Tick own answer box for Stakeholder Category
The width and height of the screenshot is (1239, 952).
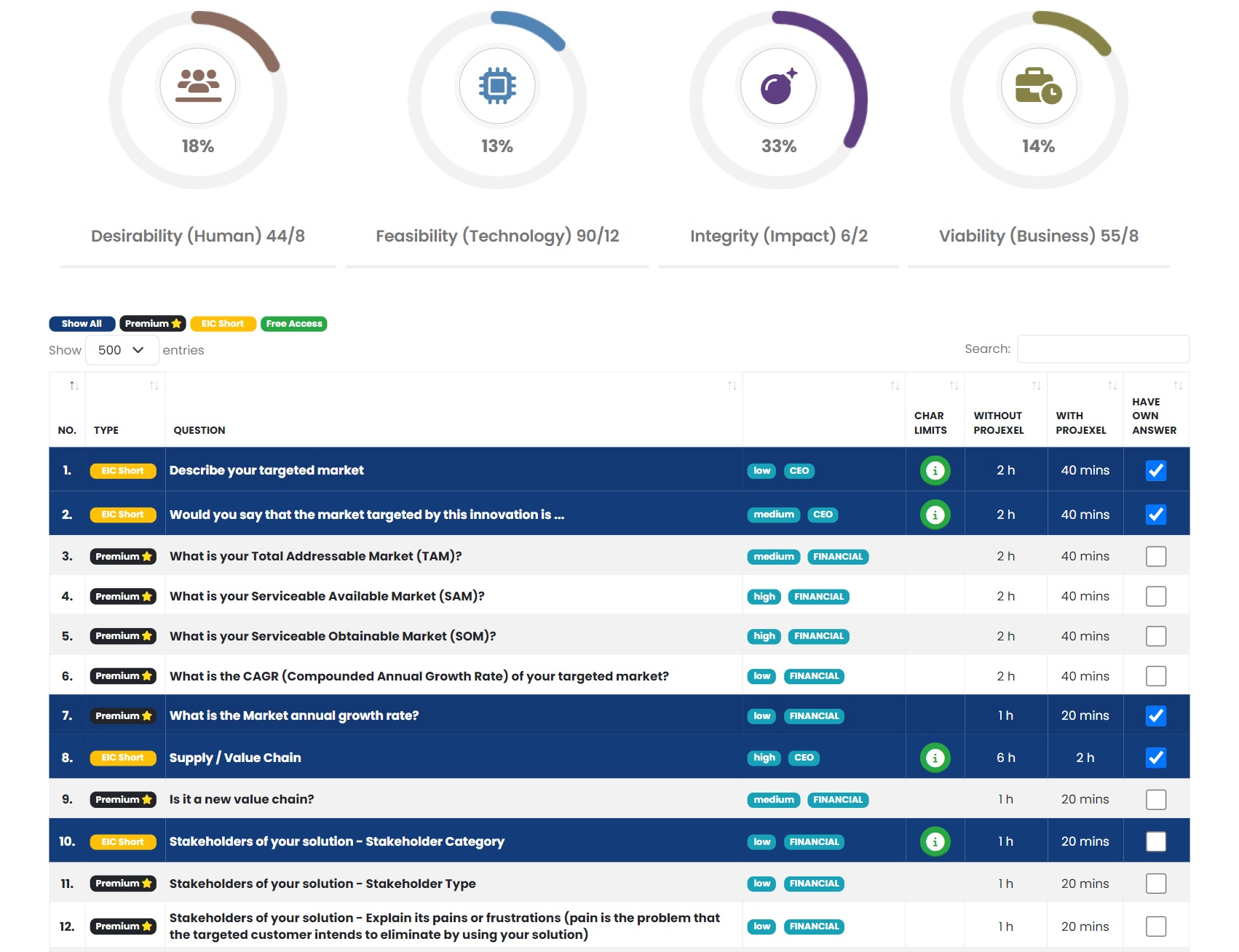point(1155,842)
